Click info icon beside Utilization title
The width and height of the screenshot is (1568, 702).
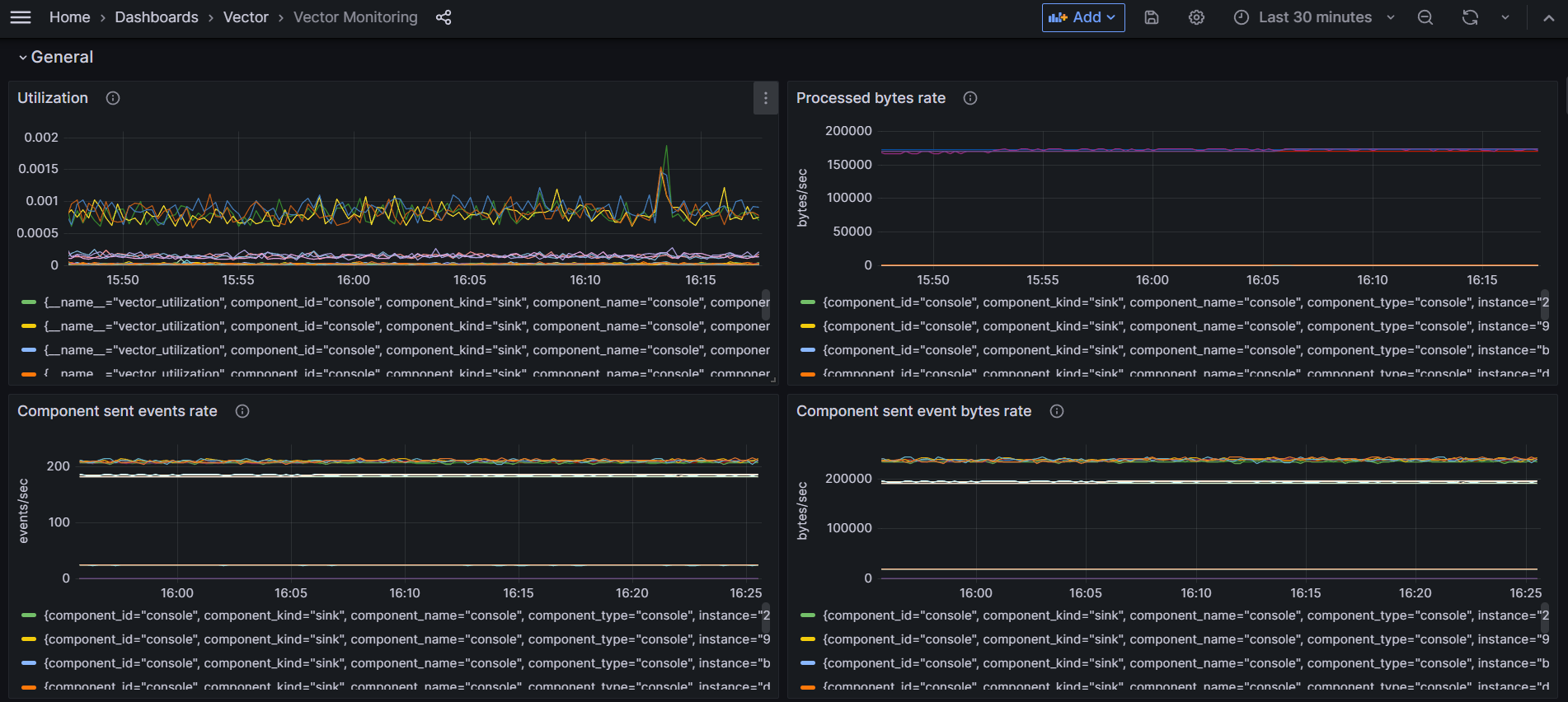point(113,98)
